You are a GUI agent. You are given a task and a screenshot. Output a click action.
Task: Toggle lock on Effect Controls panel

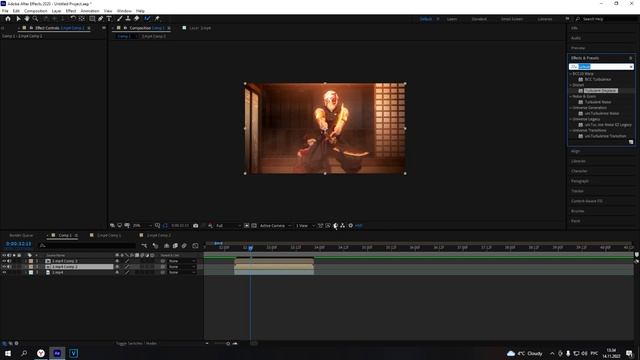31,28
